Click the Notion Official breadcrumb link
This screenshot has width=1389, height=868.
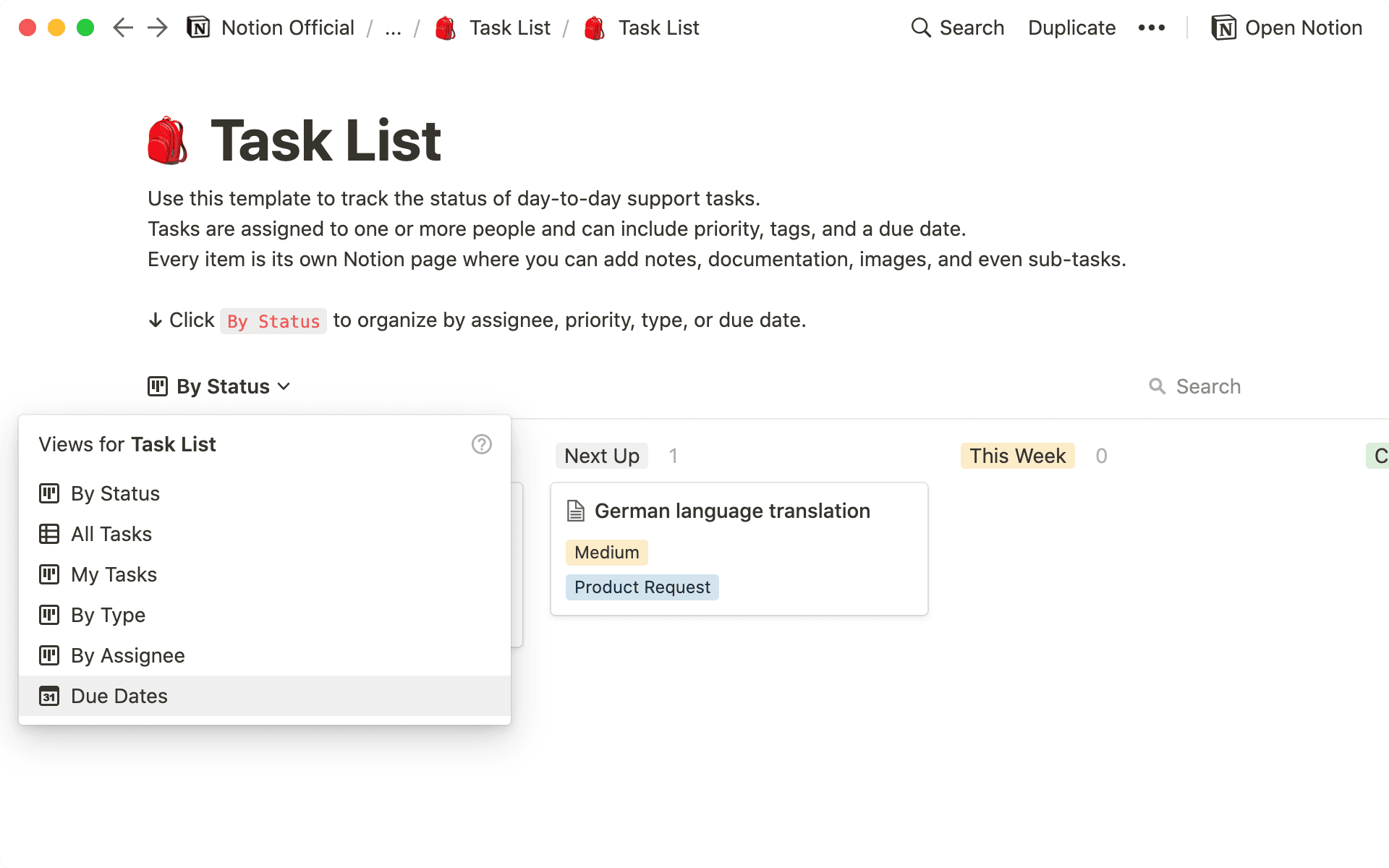287,27
